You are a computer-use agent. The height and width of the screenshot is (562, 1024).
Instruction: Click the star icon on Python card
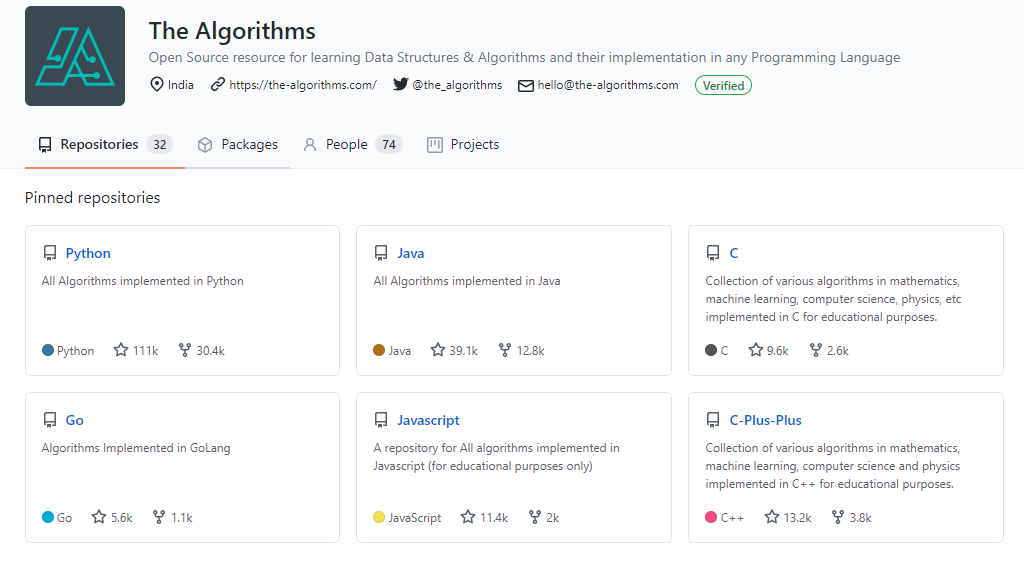click(121, 350)
